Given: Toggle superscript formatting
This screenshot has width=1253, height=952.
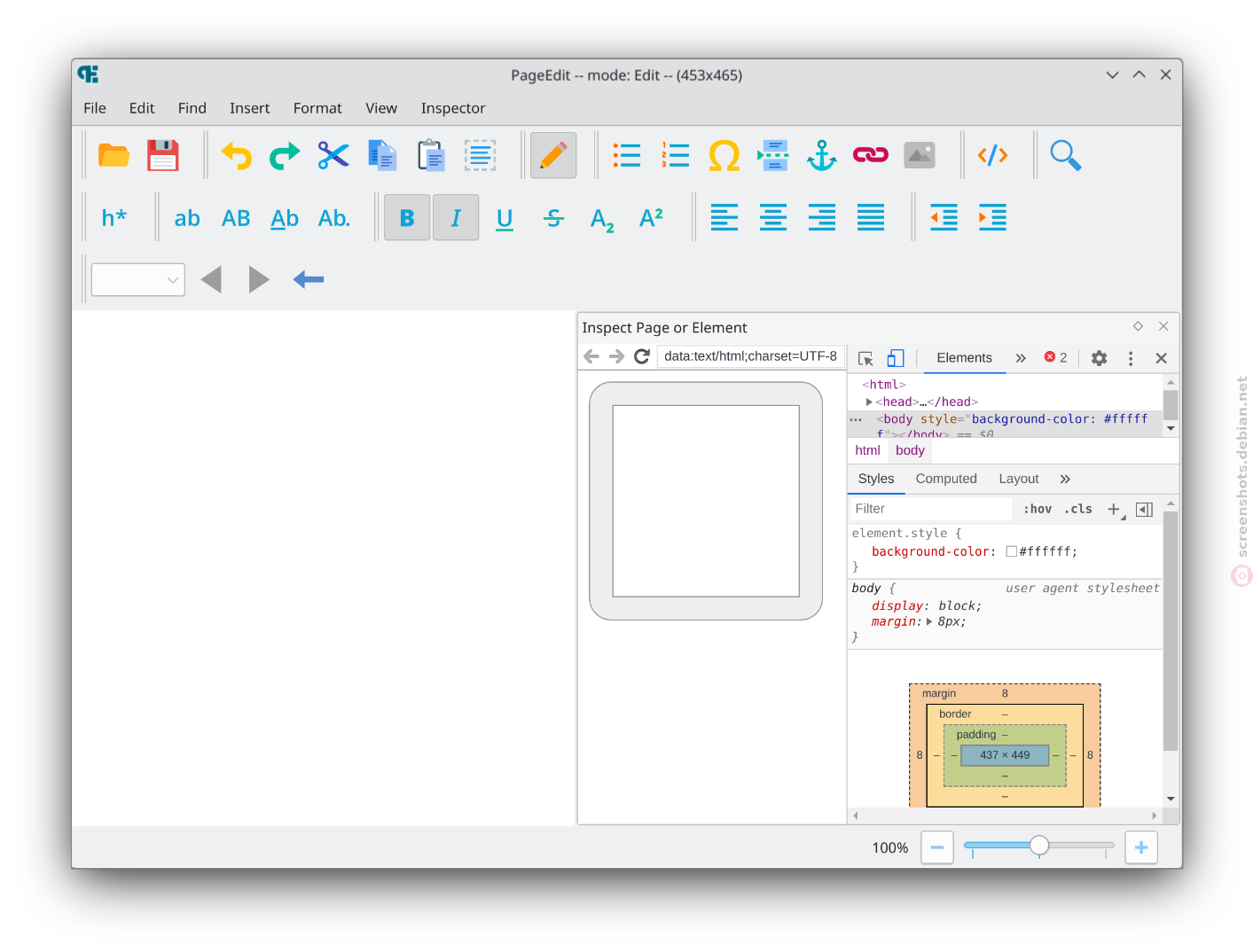Looking at the screenshot, I should pos(651,218).
